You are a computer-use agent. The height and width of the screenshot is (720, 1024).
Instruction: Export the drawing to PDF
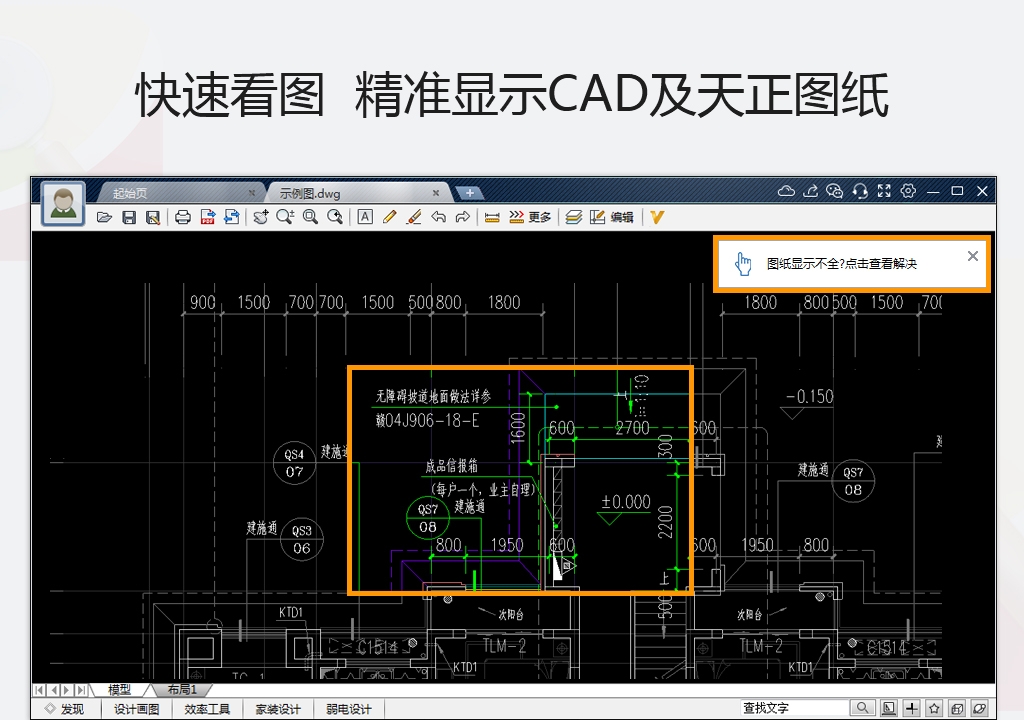(x=205, y=216)
